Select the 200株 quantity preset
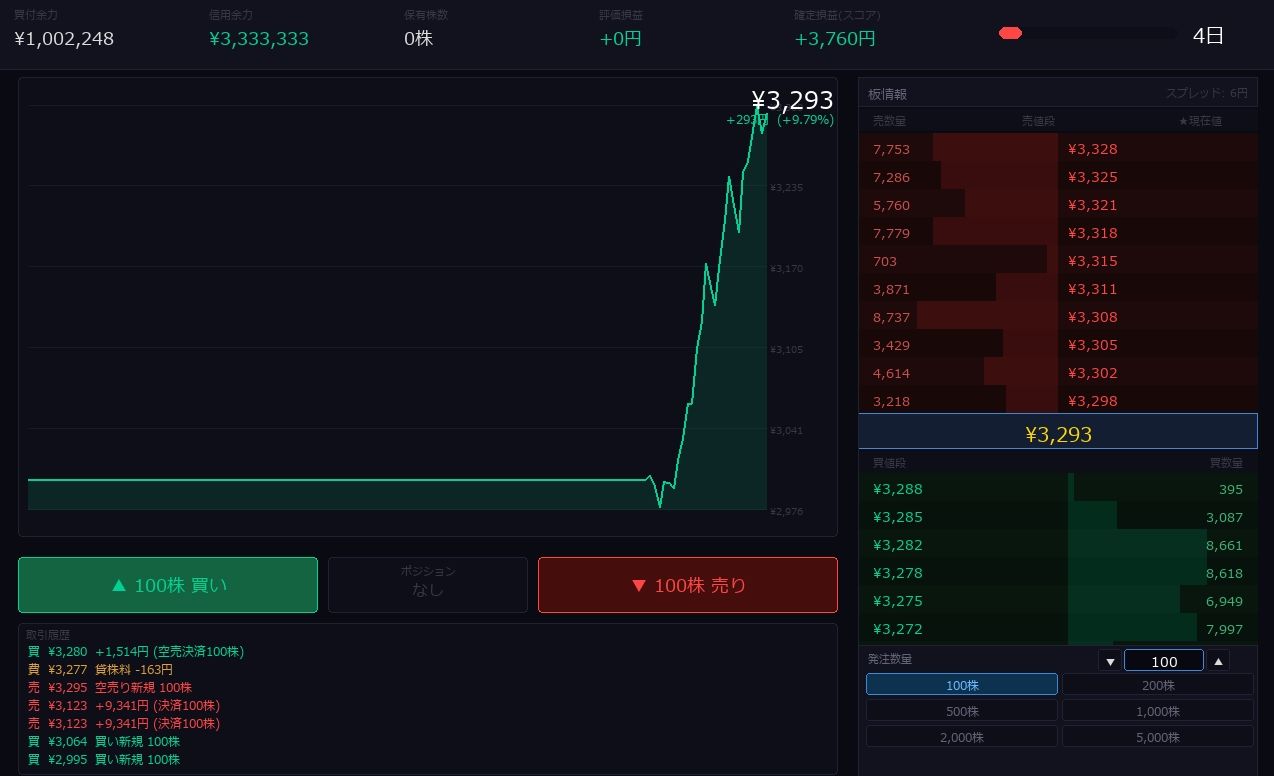Image resolution: width=1274 pixels, height=776 pixels. coord(1158,685)
